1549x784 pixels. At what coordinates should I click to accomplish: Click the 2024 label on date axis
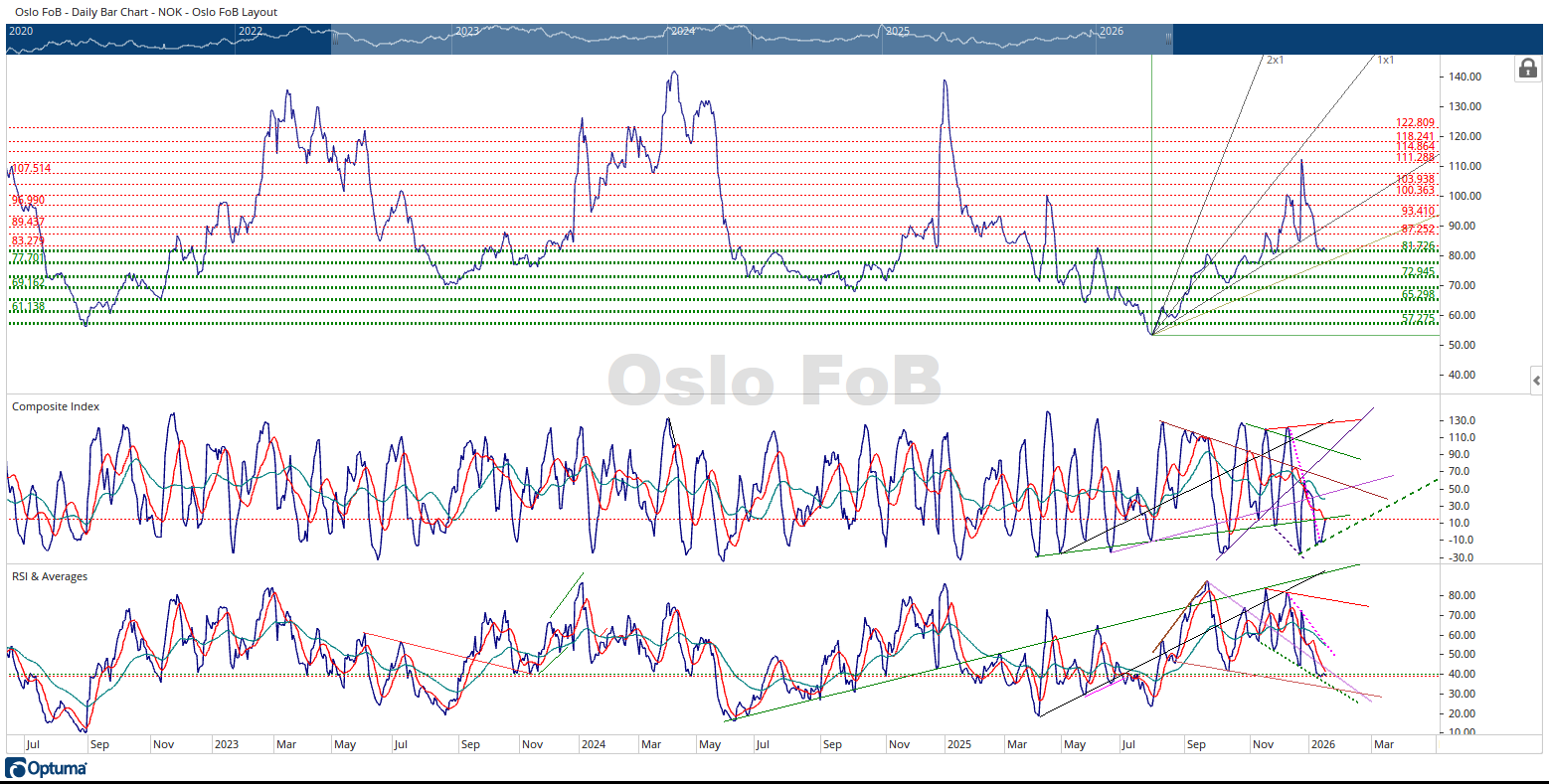(x=593, y=744)
